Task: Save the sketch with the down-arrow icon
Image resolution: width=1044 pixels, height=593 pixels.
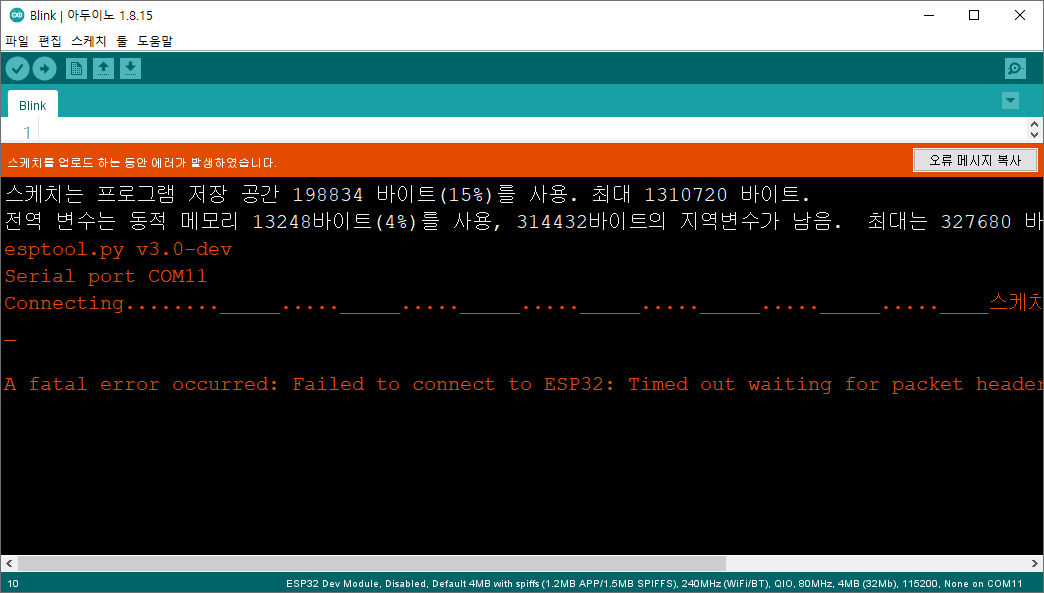Action: (x=130, y=69)
